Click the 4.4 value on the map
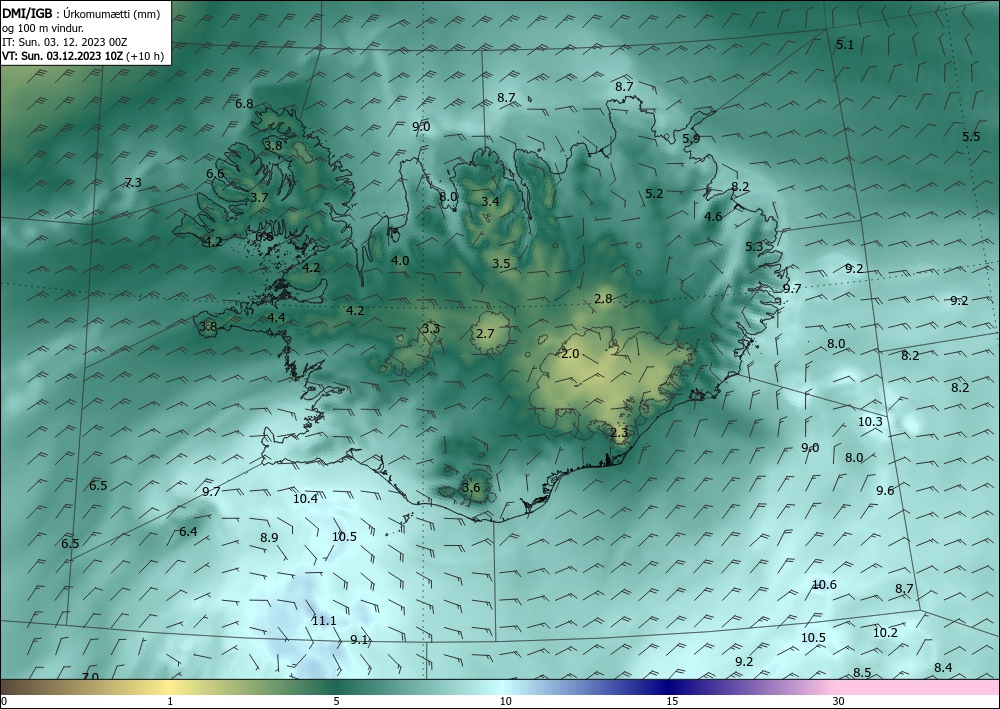Screen dimensions: 1000x709 (276, 318)
